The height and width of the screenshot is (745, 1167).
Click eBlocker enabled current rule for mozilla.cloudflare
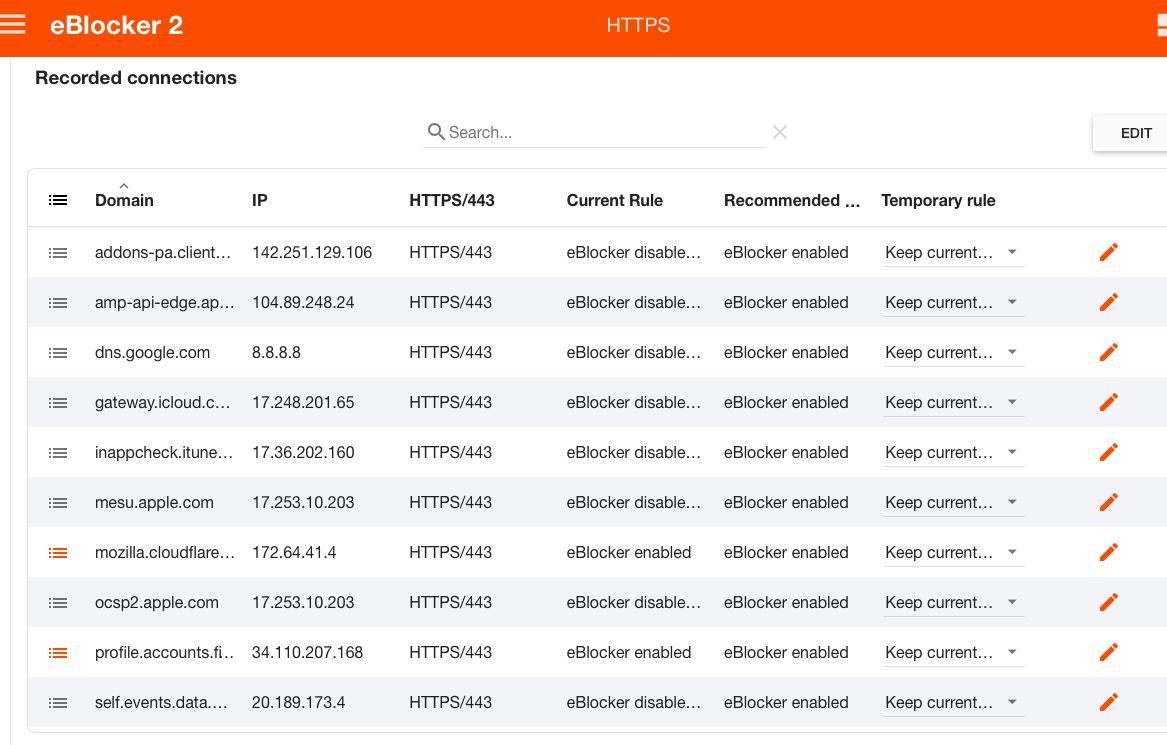629,552
